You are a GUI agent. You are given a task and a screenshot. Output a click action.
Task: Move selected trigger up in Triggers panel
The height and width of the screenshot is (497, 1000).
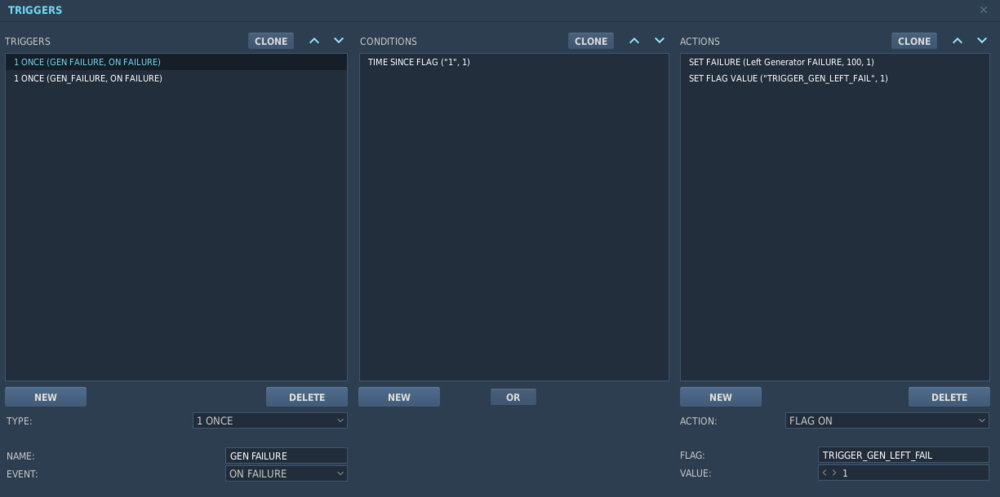pos(314,41)
